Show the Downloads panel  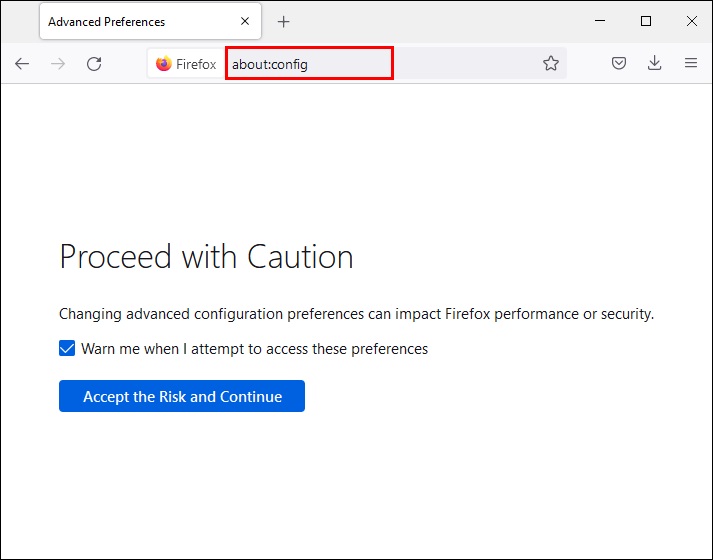click(x=655, y=64)
